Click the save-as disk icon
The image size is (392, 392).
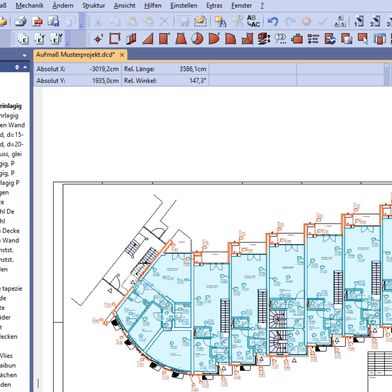(x=53, y=22)
